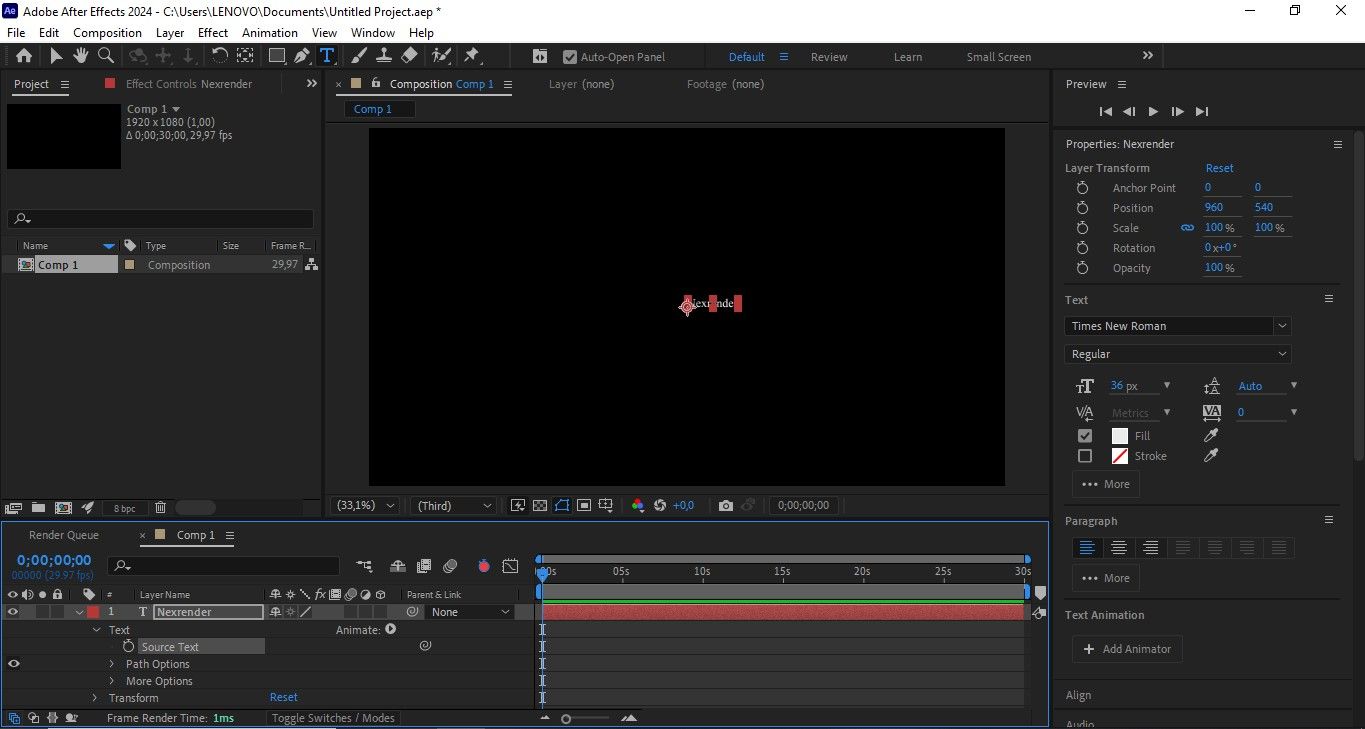Click the Toggle Switches / Modes button
1365x729 pixels.
coord(333,718)
